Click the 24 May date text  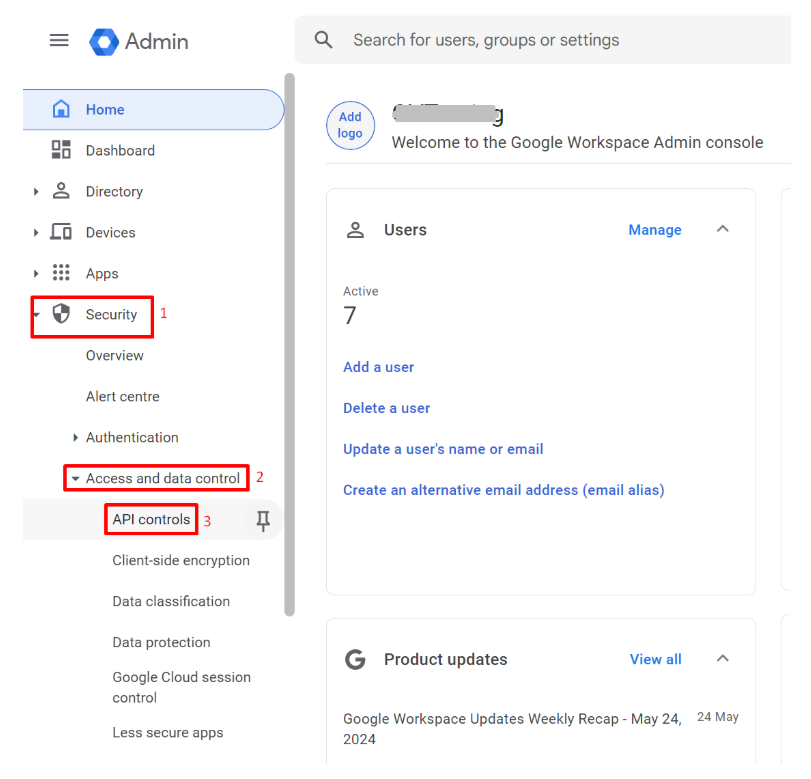pyautogui.click(x=717, y=716)
